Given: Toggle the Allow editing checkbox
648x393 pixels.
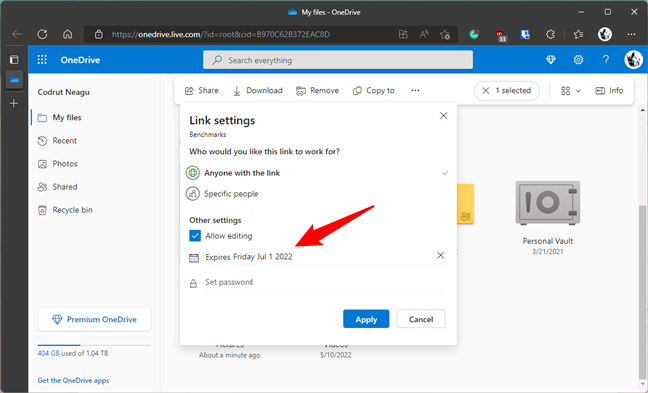Looking at the screenshot, I should coord(195,236).
